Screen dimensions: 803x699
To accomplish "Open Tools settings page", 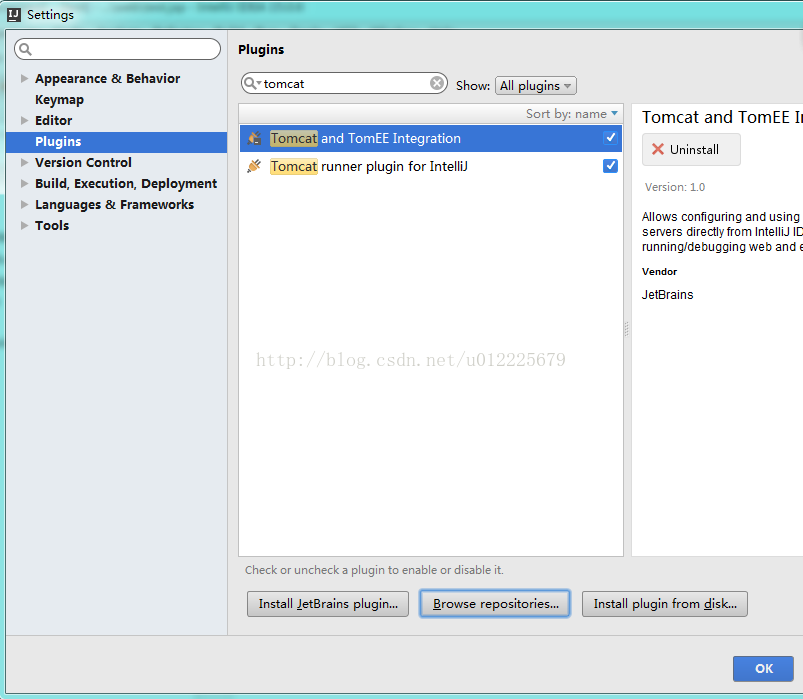I will (52, 225).
